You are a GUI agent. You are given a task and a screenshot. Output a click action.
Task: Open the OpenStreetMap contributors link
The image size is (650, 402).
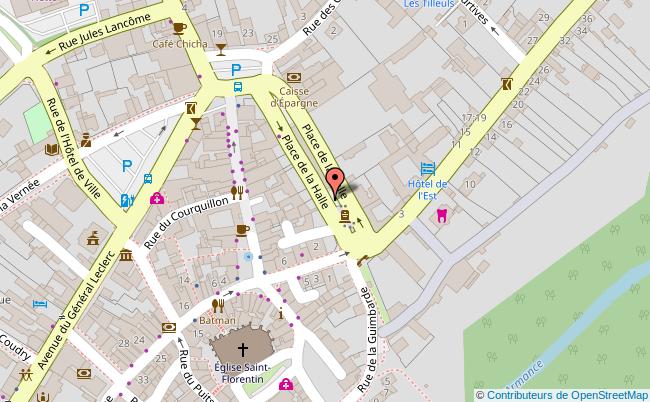point(561,395)
